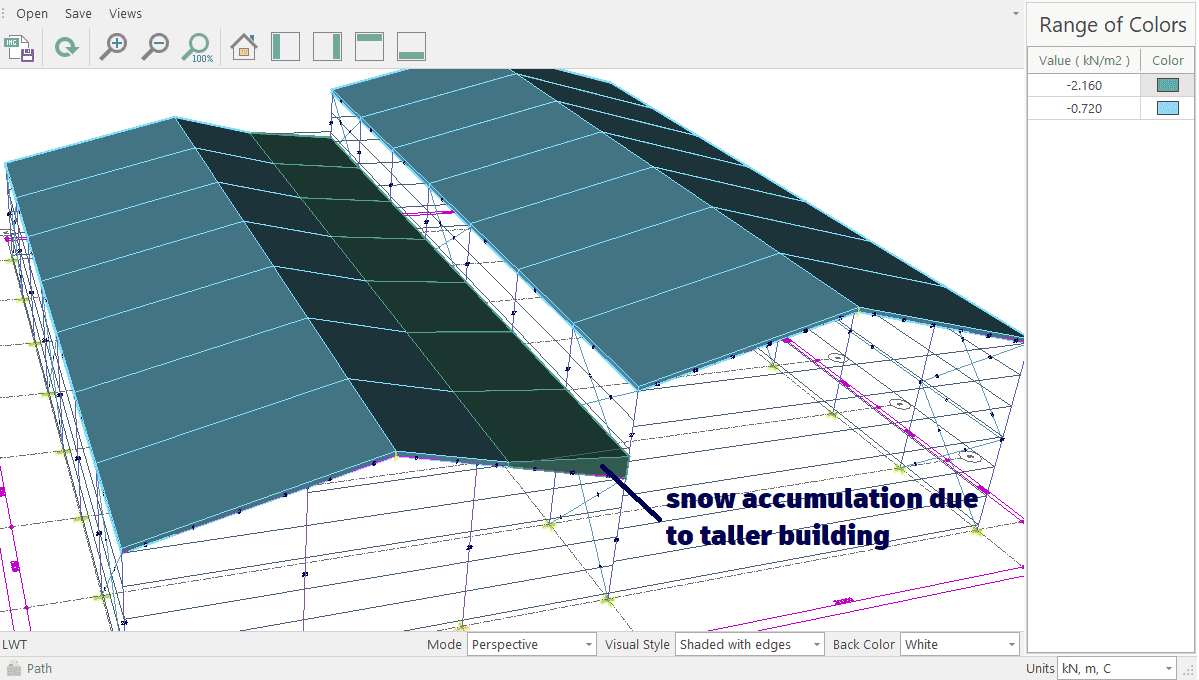Open the Views menu
Image resolution: width=1199 pixels, height=680 pixels.
pos(125,14)
